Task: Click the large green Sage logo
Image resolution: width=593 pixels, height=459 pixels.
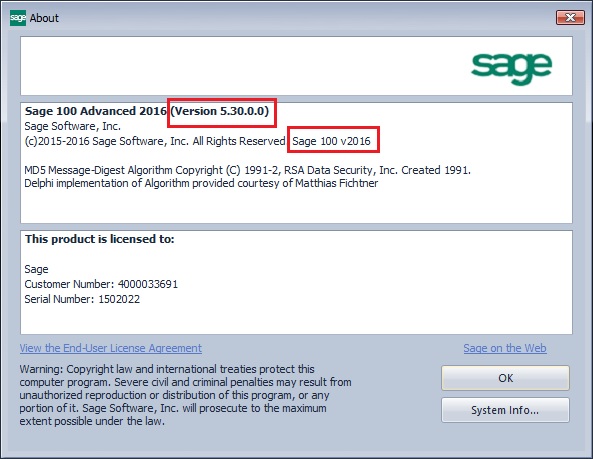Action: (x=511, y=68)
